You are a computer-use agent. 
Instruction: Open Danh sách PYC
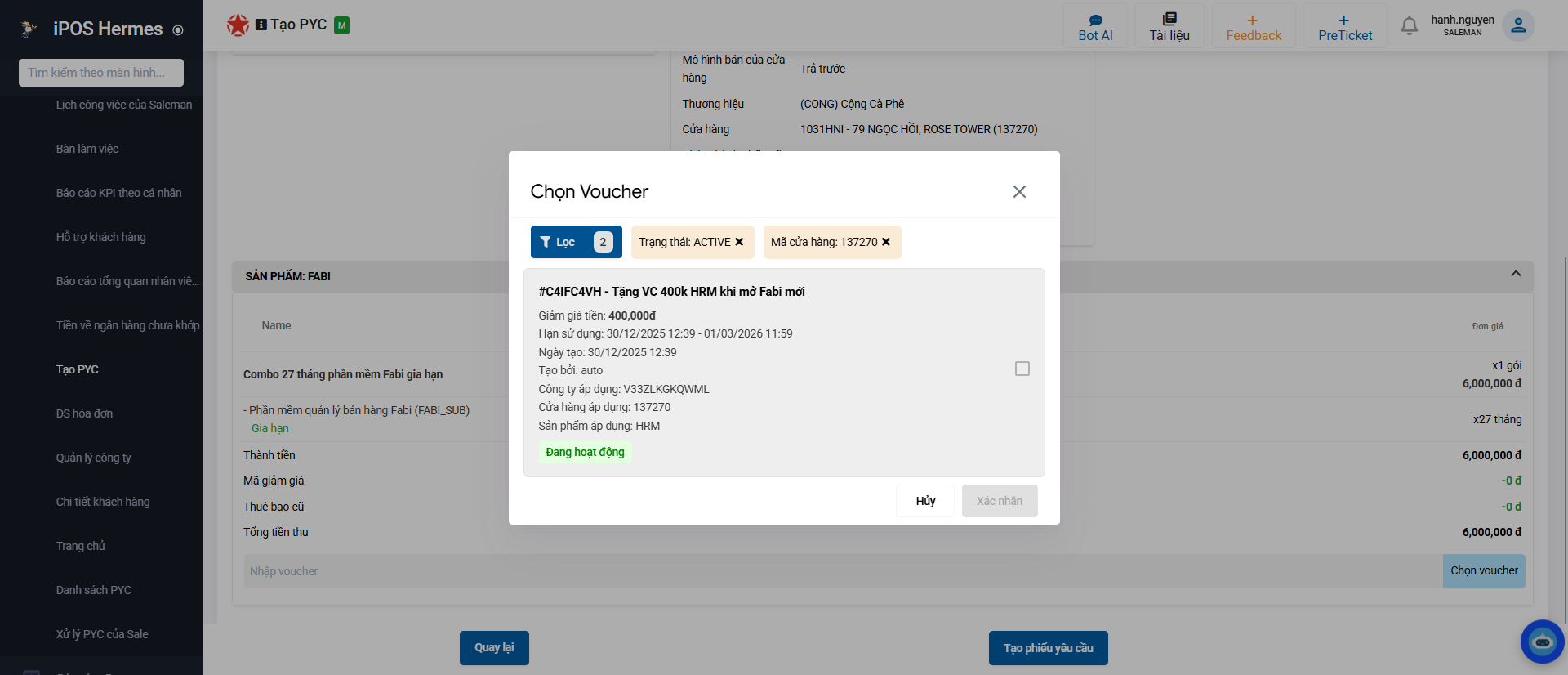coord(94,590)
